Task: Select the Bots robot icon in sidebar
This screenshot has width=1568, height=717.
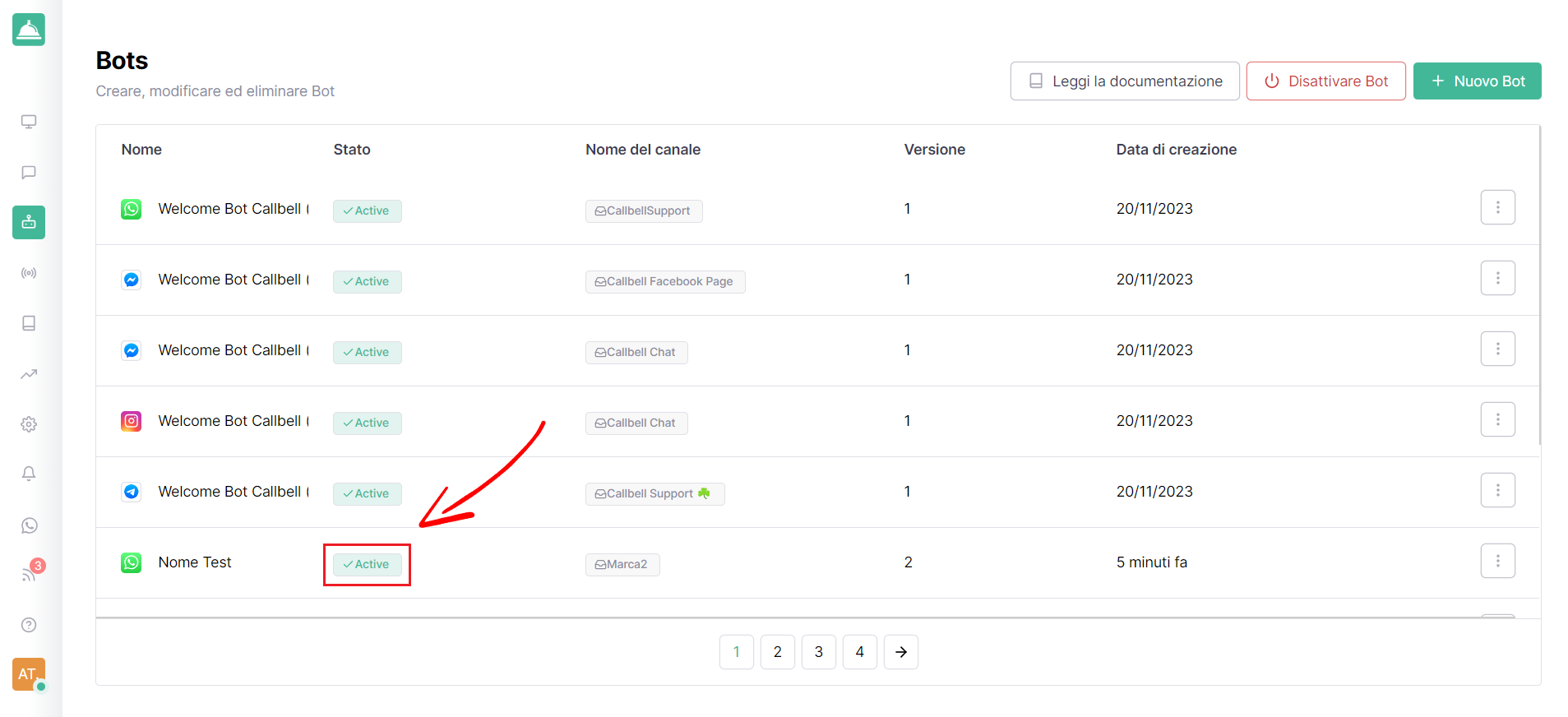Action: (x=29, y=223)
